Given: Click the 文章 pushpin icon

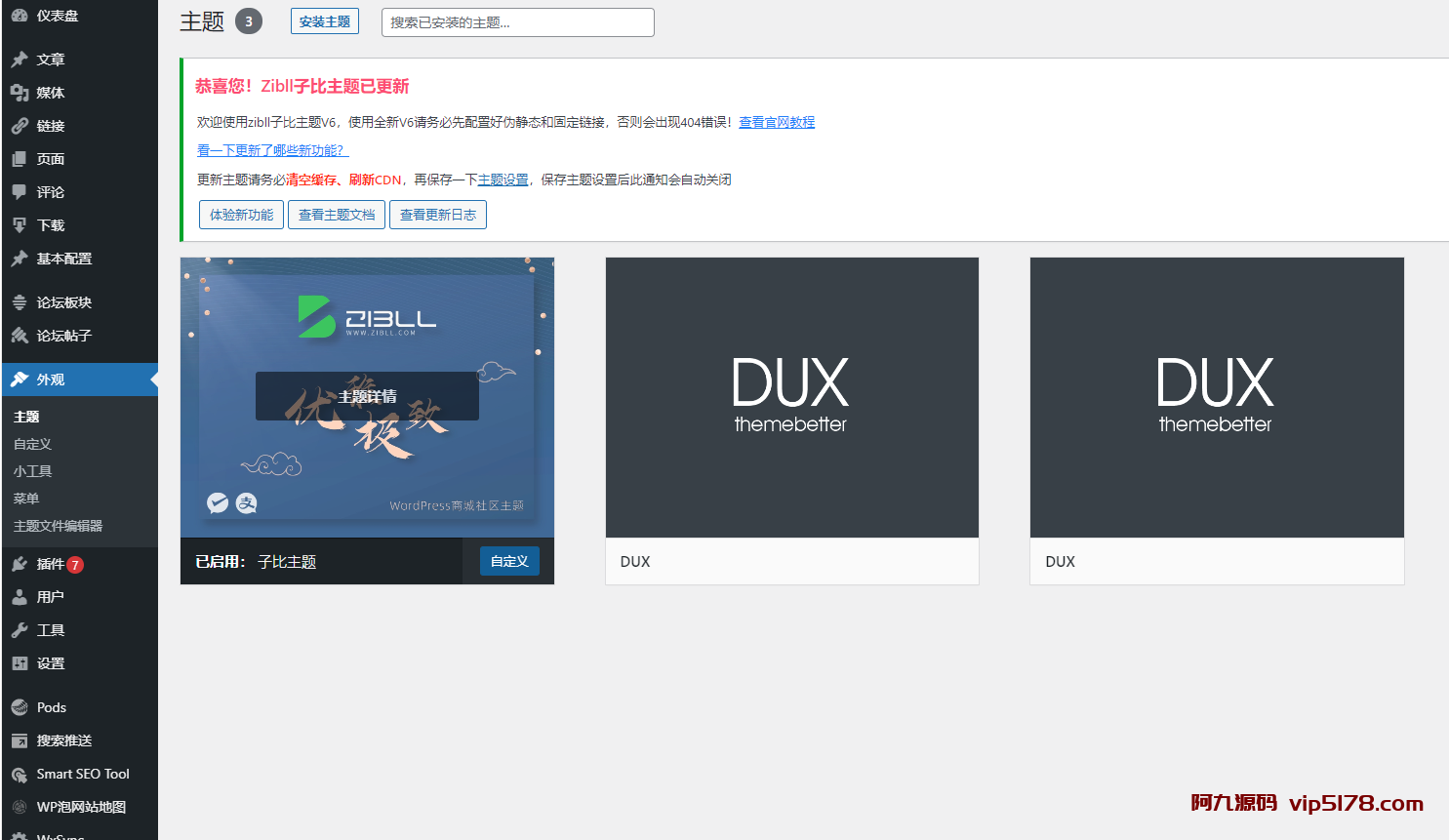Looking at the screenshot, I should [x=20, y=60].
